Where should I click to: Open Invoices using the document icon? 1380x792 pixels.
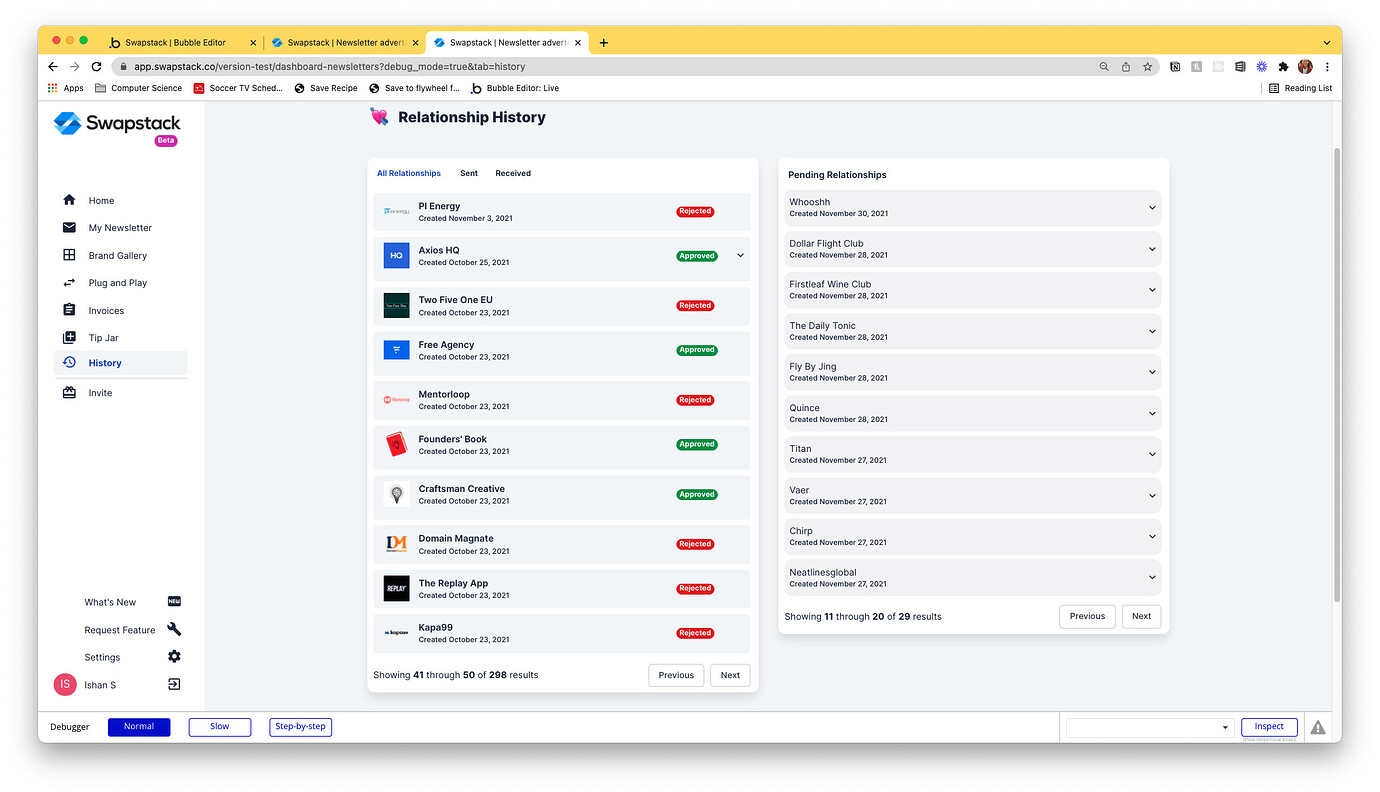71,310
